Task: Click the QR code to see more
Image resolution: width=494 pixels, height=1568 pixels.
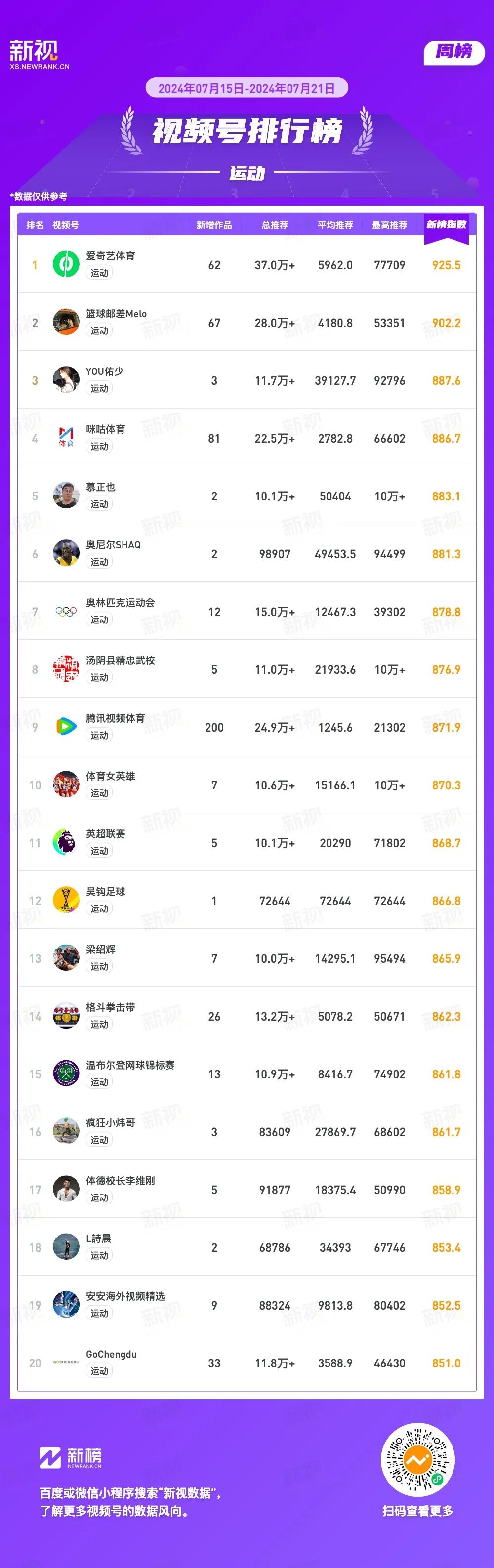Action: (418, 1460)
